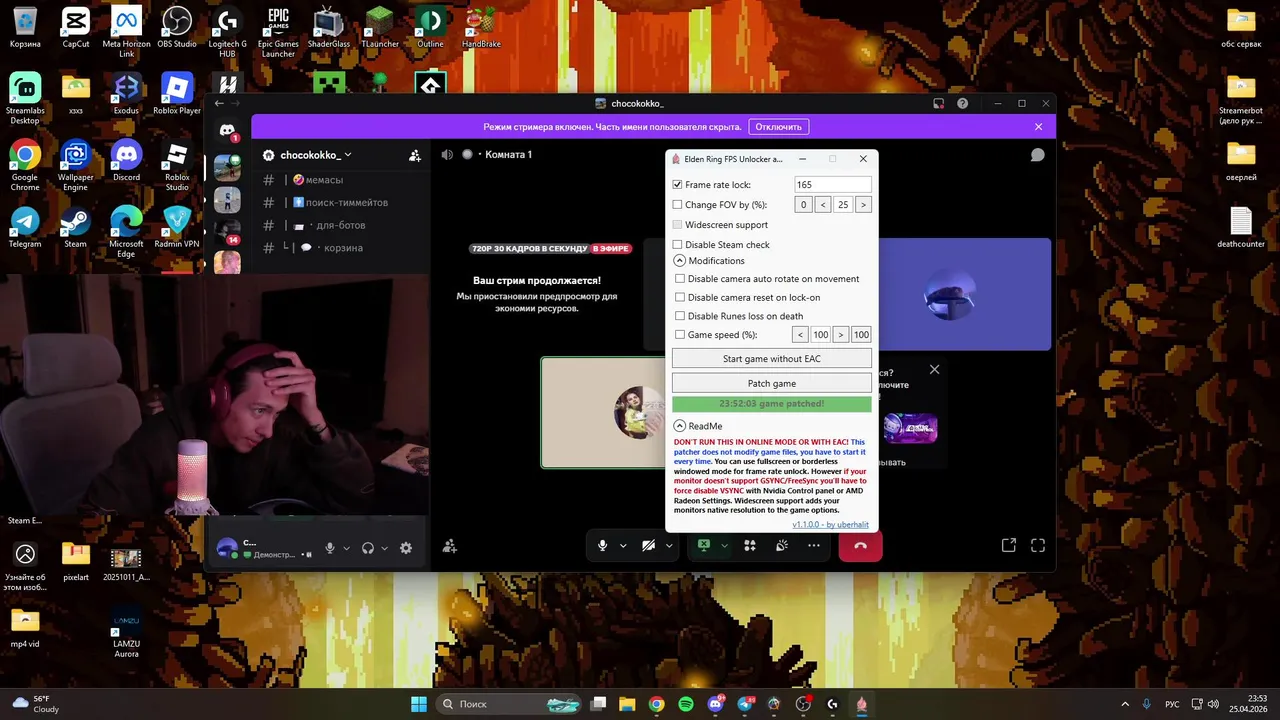Screen dimensions: 1280x720
Task: Open Steam desktop shortcut
Action: tap(75, 228)
